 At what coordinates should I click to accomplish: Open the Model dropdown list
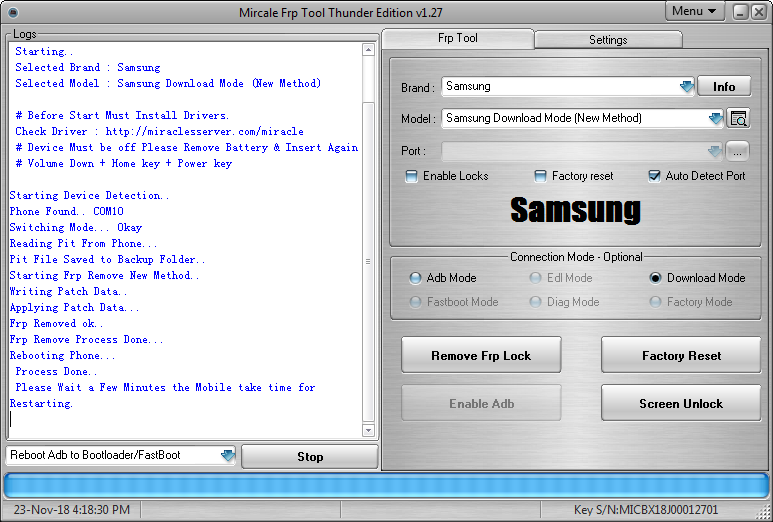click(715, 118)
